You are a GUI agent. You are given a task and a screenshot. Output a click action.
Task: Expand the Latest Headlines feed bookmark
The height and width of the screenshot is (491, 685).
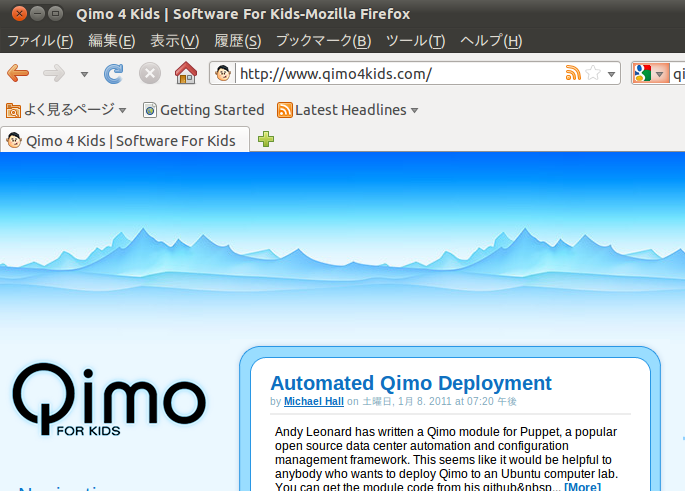(x=348, y=110)
